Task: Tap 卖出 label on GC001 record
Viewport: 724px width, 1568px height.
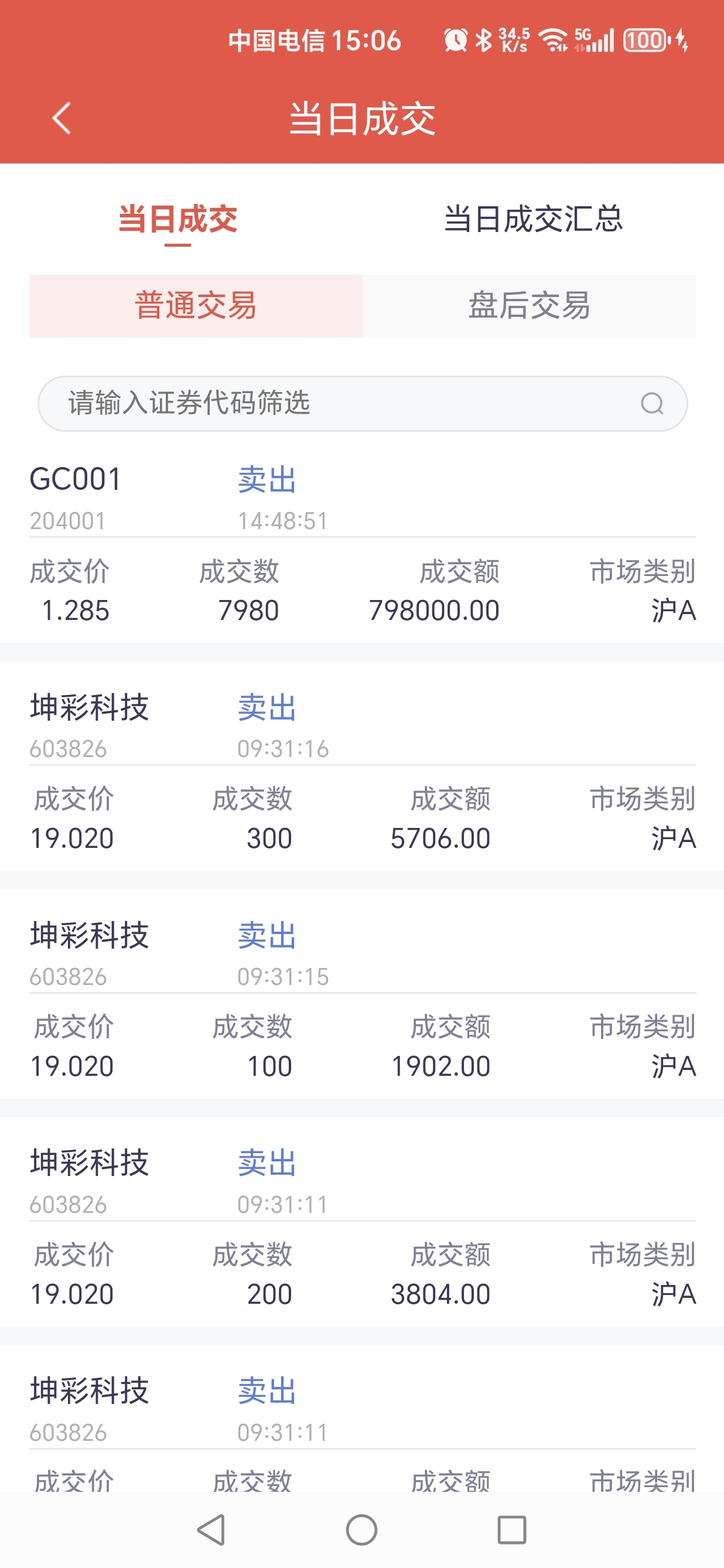Action: click(267, 480)
